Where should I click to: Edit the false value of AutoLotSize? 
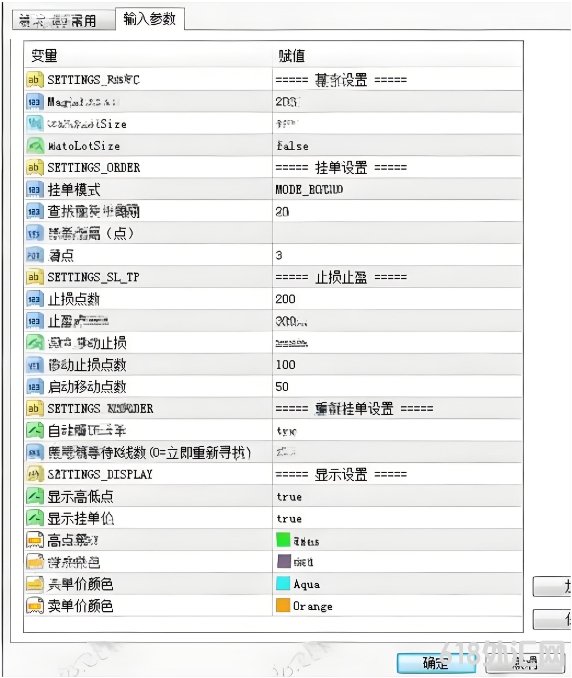tap(293, 146)
